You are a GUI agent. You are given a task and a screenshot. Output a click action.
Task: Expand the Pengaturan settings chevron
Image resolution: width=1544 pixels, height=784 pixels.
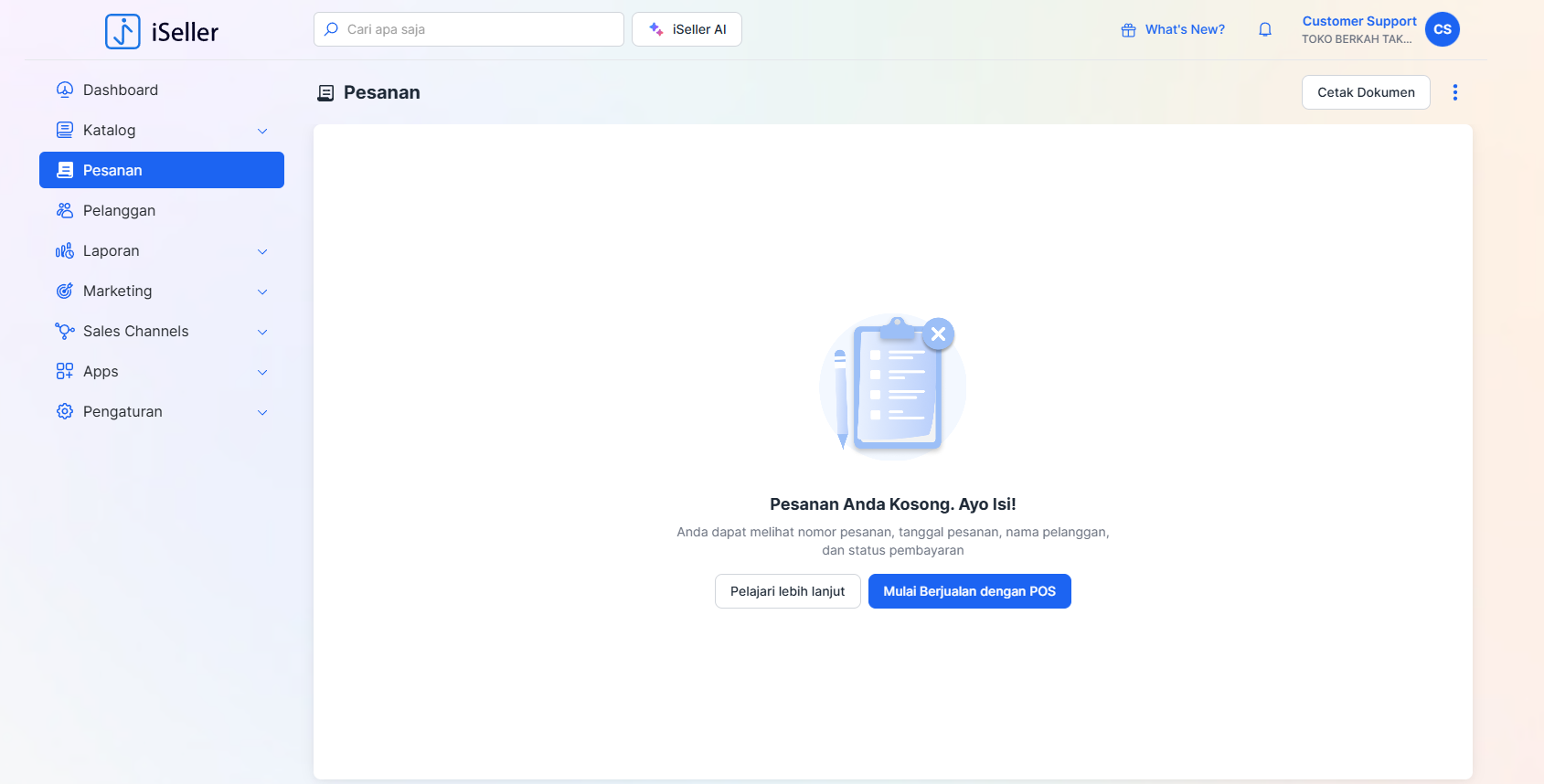click(262, 412)
